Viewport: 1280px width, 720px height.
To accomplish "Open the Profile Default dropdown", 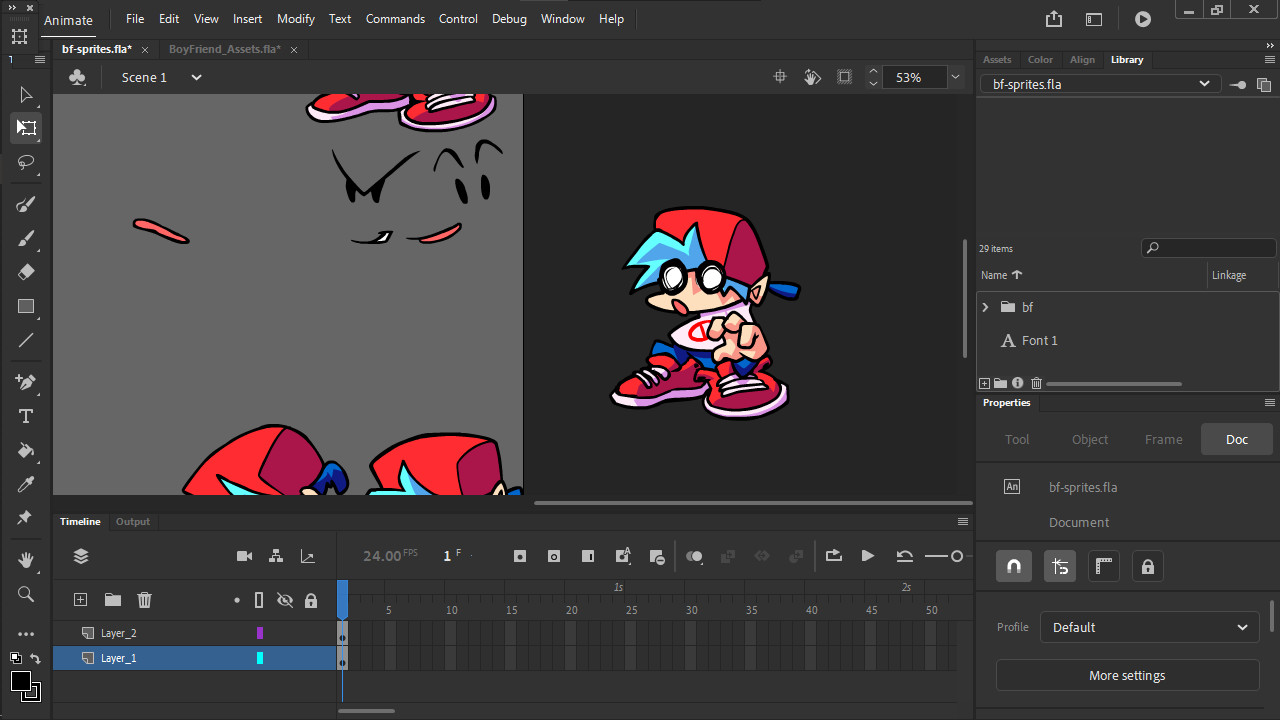I will tap(1149, 627).
